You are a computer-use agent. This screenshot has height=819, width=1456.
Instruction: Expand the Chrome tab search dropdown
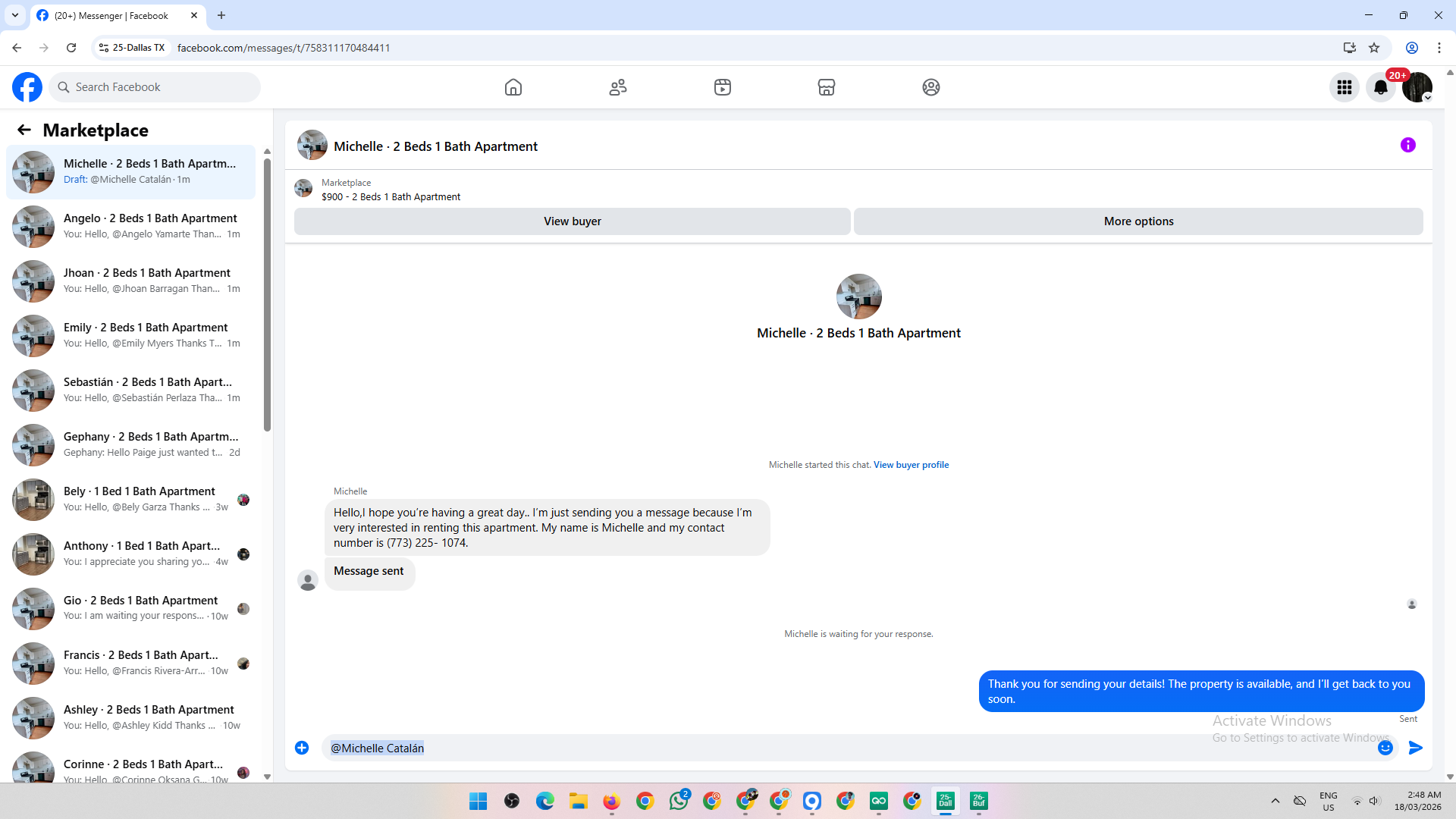point(15,15)
